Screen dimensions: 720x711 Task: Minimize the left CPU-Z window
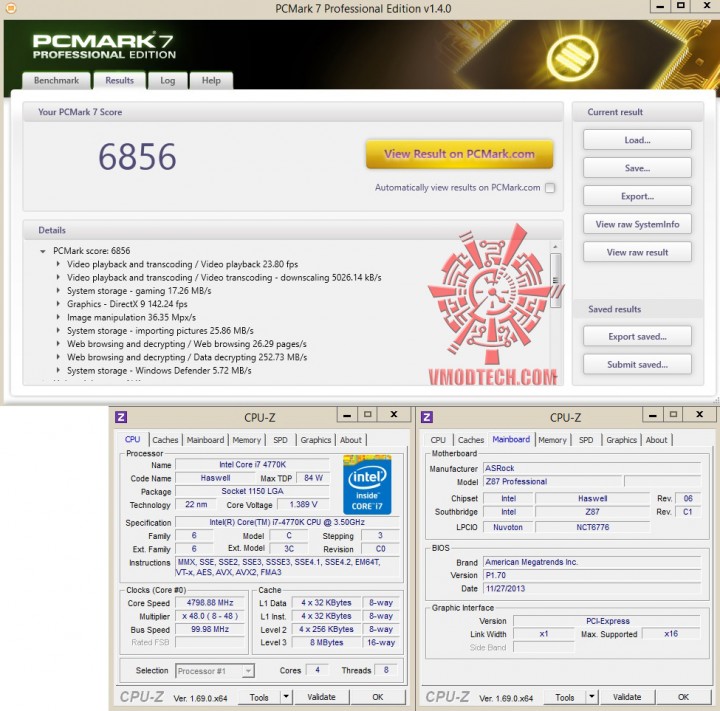click(347, 415)
